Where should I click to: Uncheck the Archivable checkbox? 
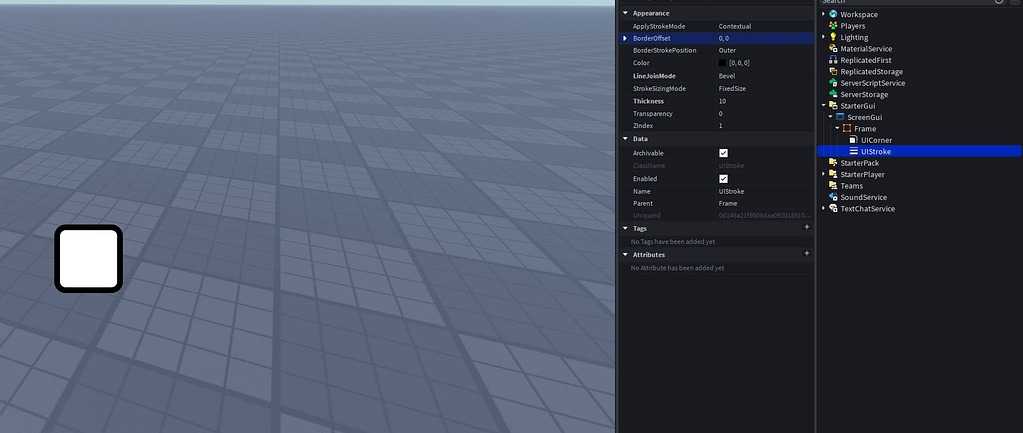pos(723,153)
